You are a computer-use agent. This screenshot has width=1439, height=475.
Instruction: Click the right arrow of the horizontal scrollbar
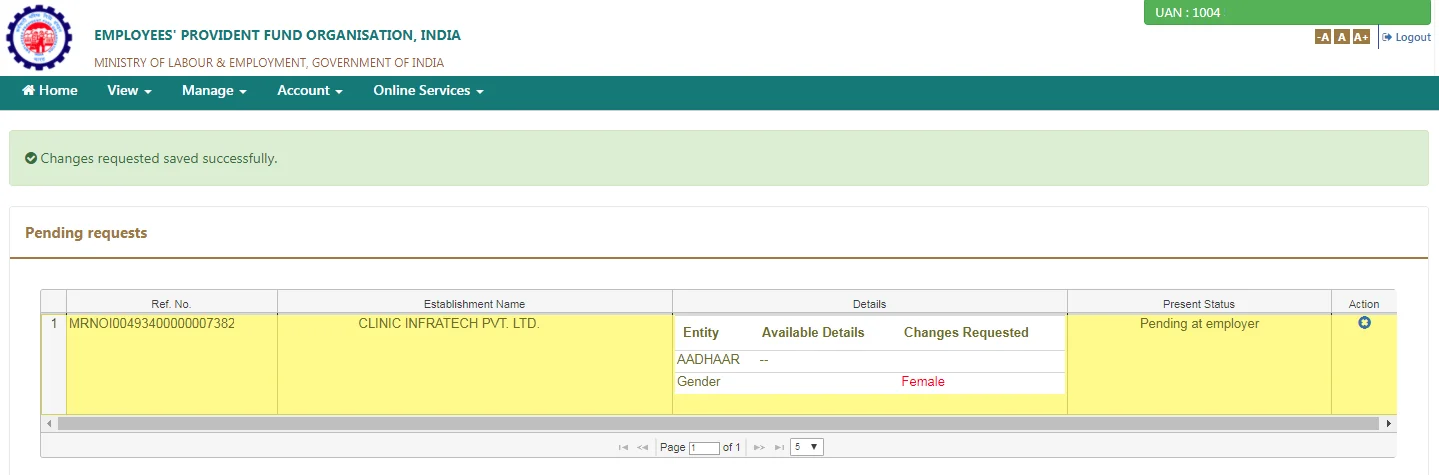click(x=1388, y=424)
